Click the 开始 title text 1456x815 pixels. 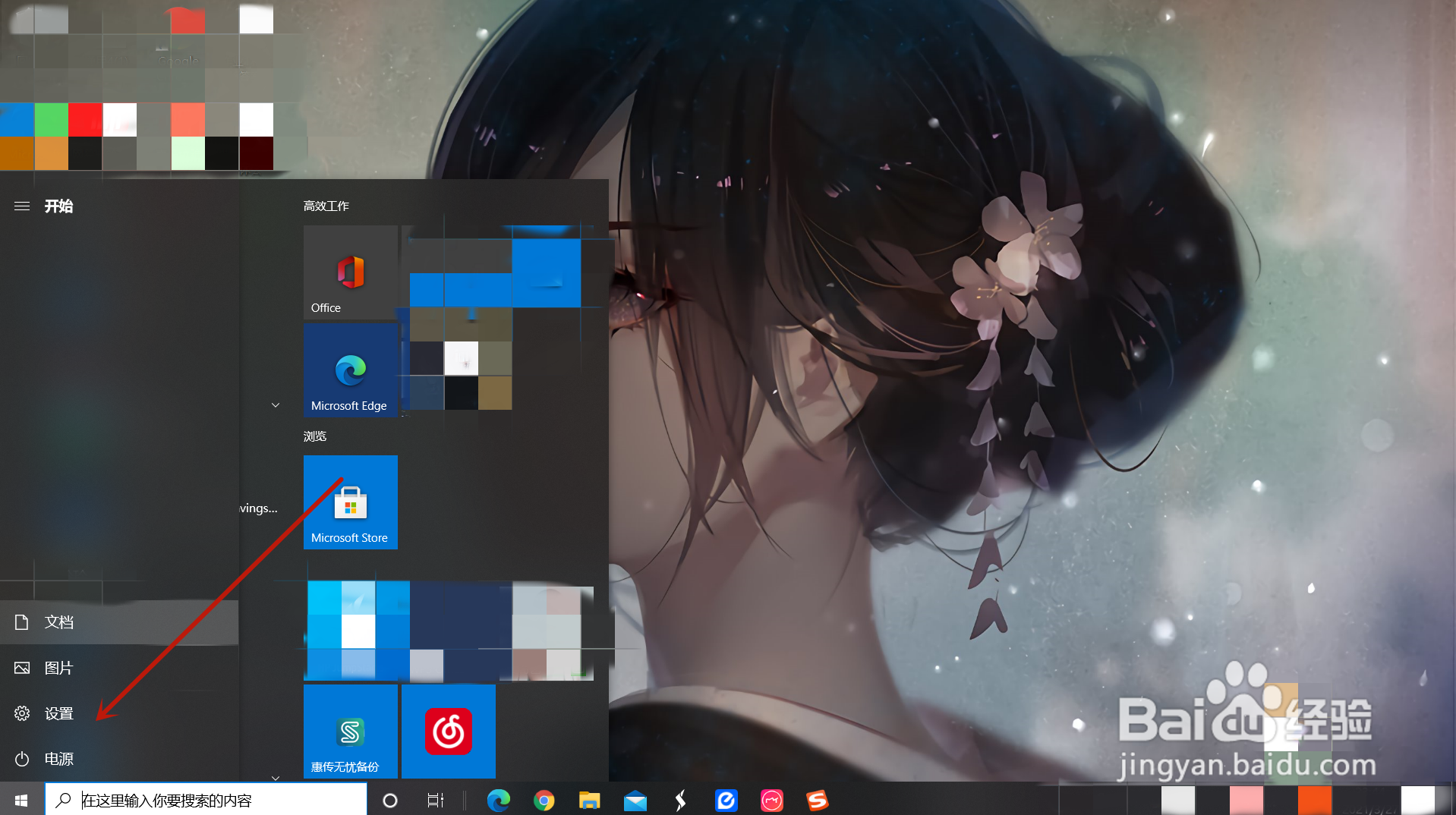pos(58,206)
